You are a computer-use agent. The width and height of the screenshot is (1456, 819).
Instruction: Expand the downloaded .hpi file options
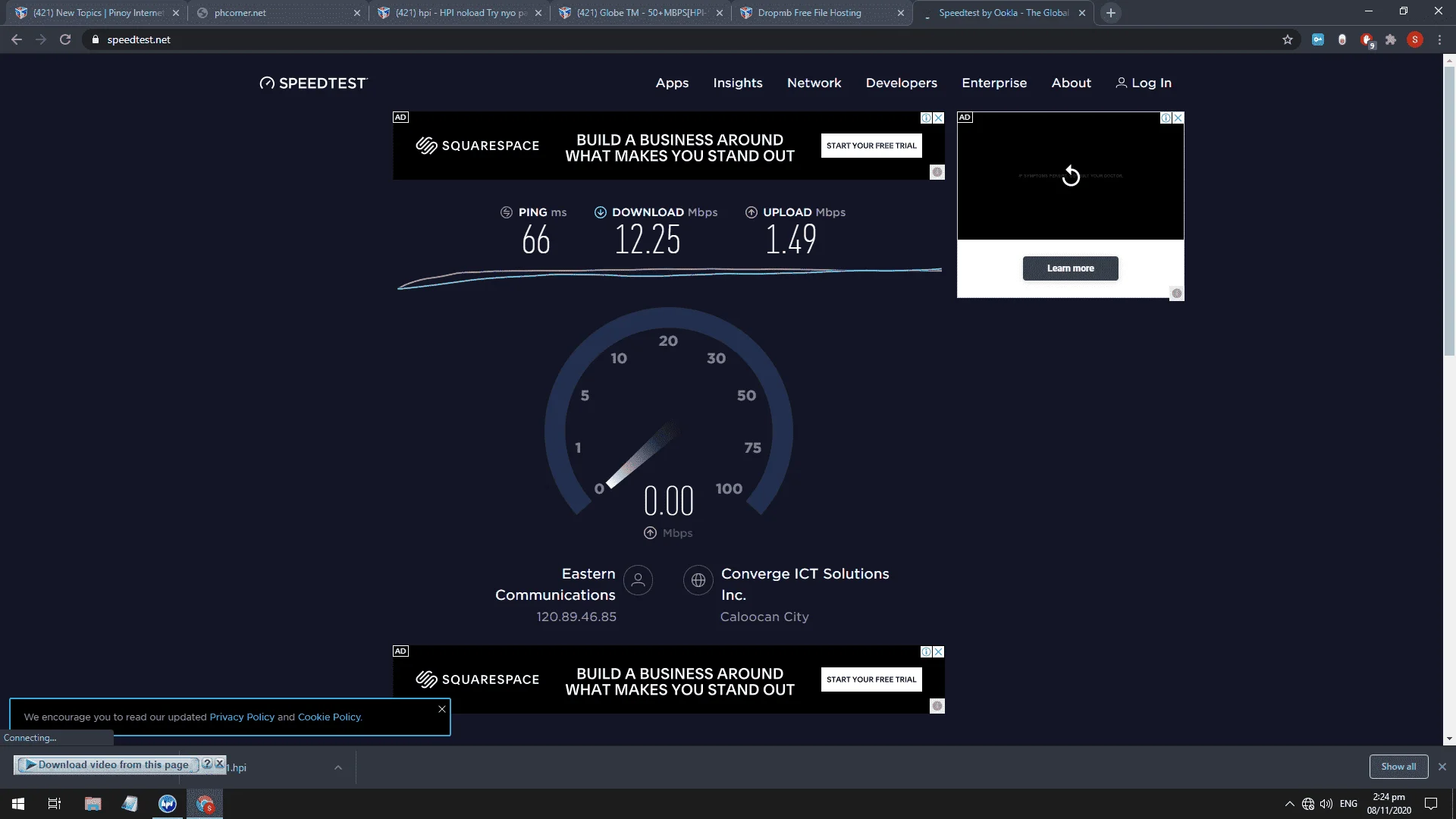338,767
